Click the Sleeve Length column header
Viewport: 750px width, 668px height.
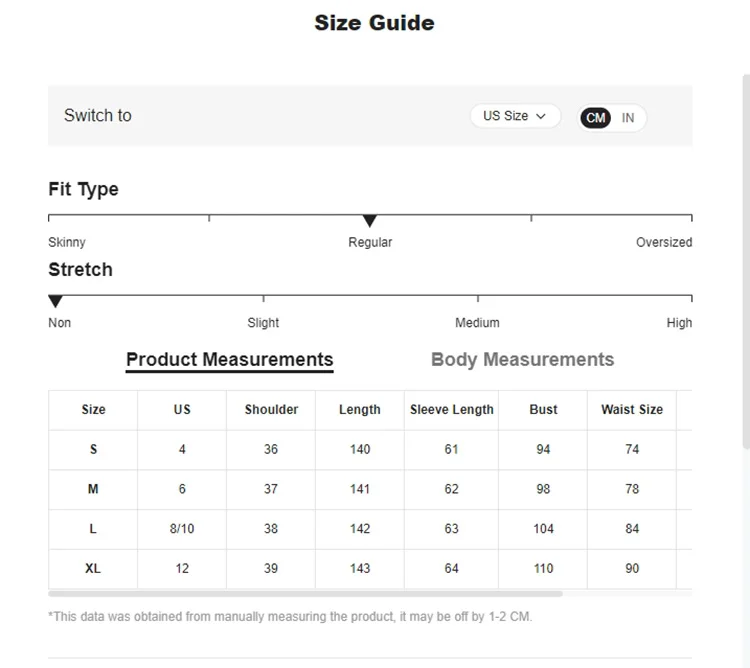click(x=451, y=410)
